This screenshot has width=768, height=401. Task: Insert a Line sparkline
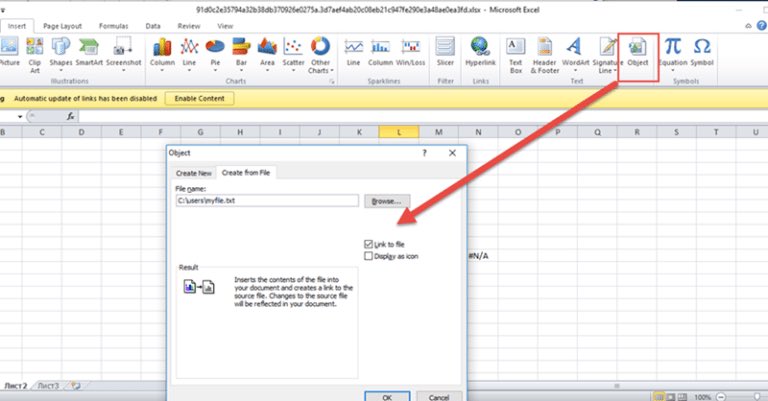pyautogui.click(x=353, y=51)
